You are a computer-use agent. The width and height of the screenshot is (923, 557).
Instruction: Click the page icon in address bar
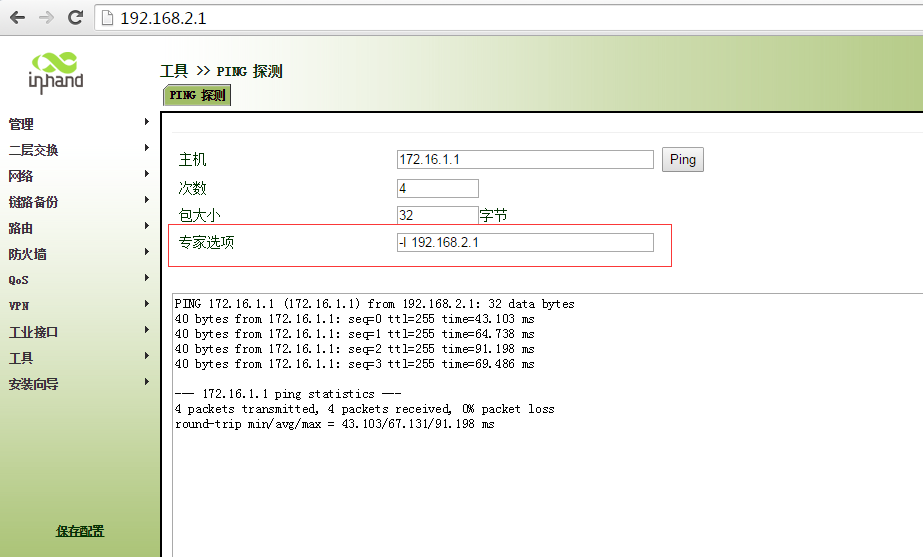coord(108,18)
